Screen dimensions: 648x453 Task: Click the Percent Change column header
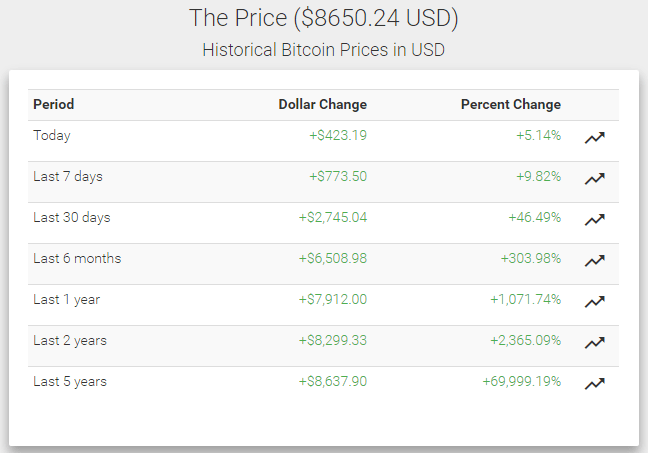510,104
